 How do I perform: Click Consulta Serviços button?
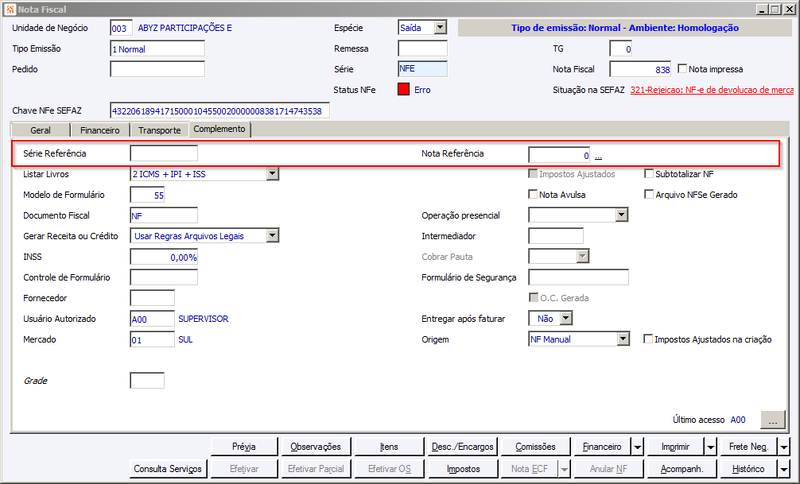click(168, 469)
